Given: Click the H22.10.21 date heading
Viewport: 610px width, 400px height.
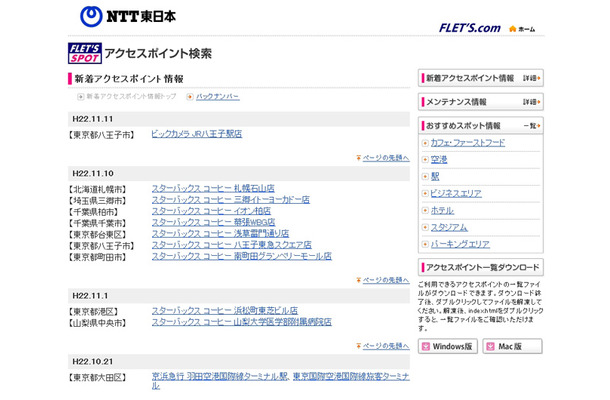Looking at the screenshot, I should coord(93,361).
